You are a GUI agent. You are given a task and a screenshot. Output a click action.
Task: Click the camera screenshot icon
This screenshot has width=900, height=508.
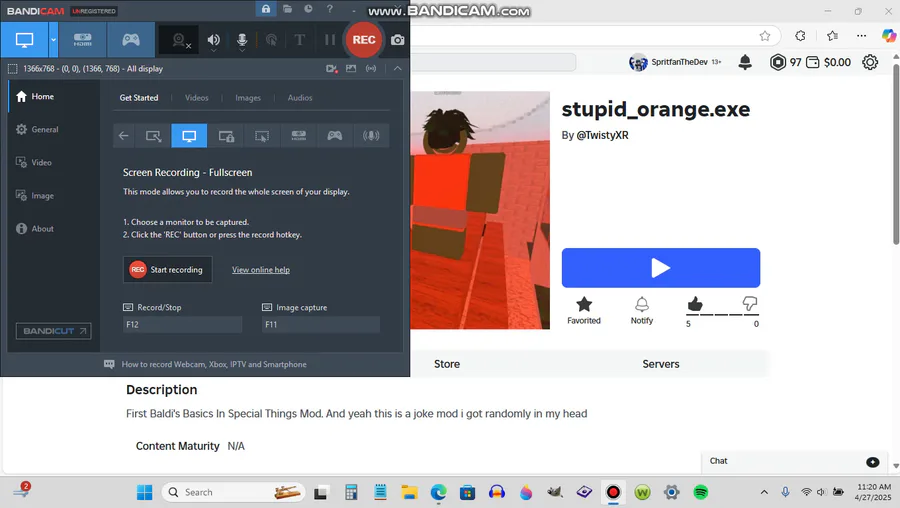[397, 40]
